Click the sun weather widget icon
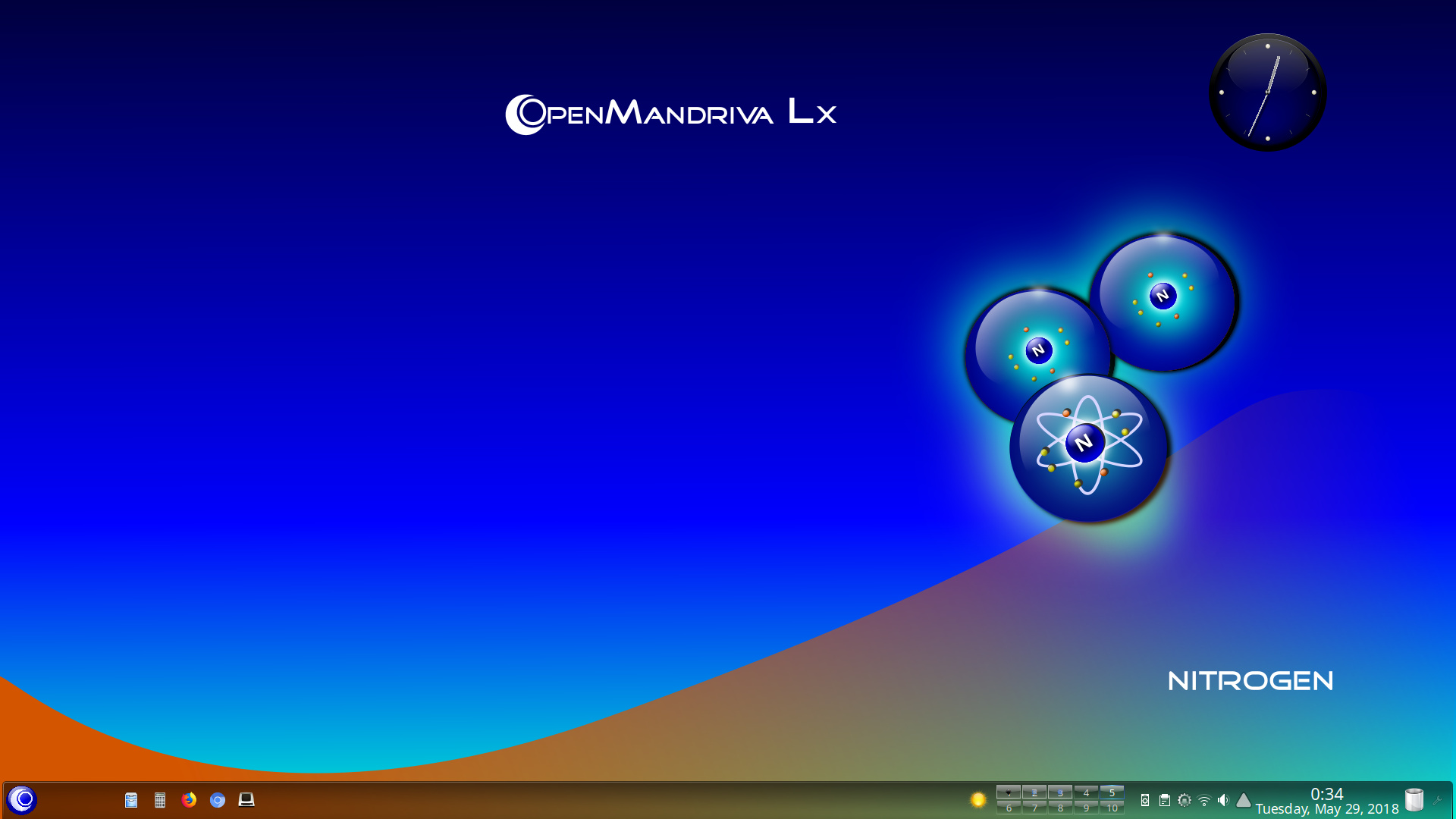 tap(978, 799)
